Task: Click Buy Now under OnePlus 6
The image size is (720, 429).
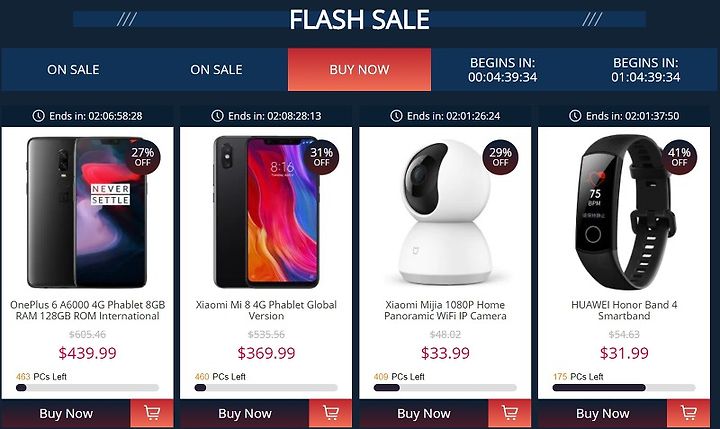Action: pos(66,413)
